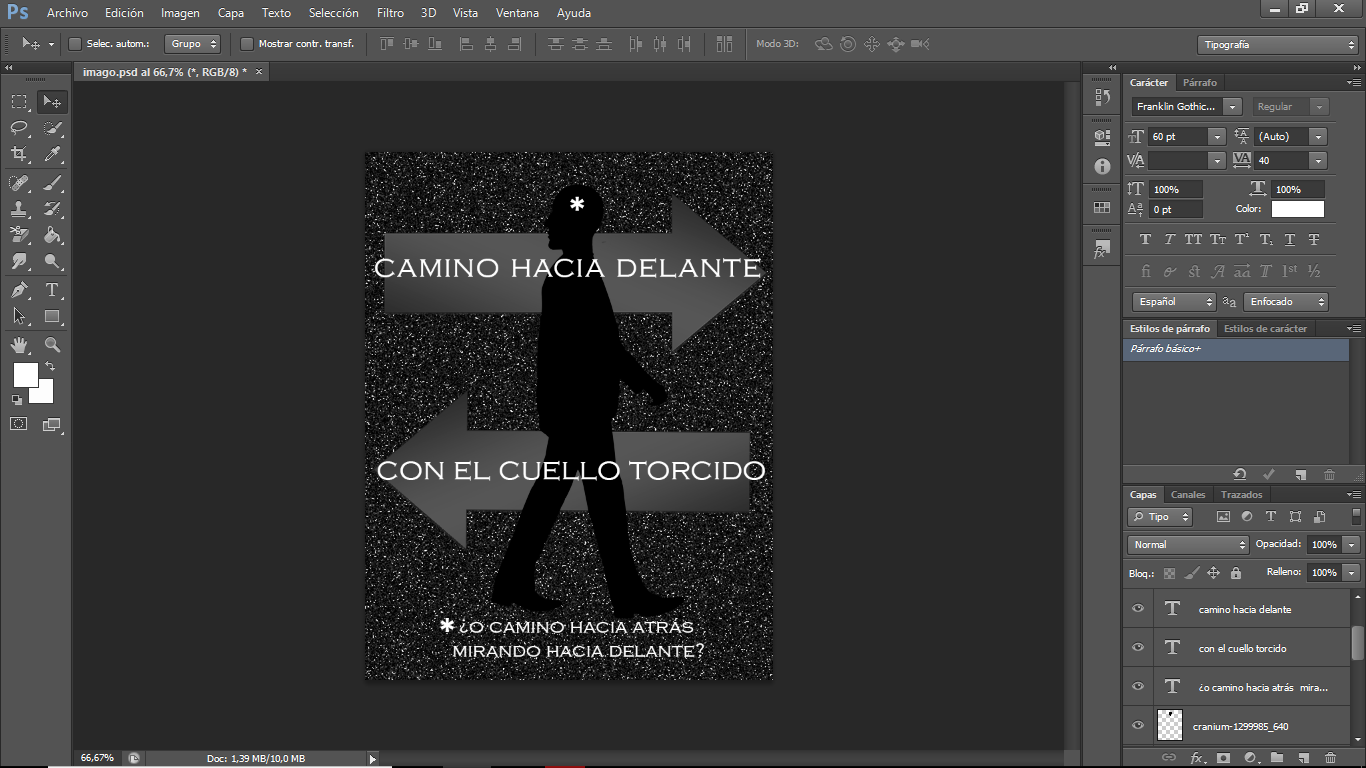Click the delete layer trash icon
This screenshot has width=1366, height=768.
pos(1329,758)
